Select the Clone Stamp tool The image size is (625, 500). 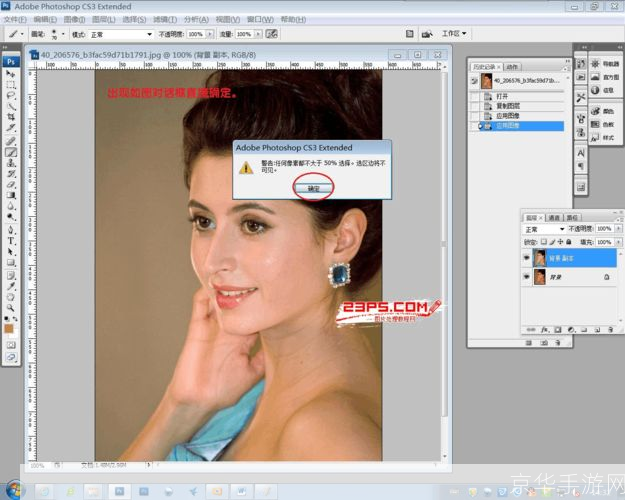tap(11, 163)
